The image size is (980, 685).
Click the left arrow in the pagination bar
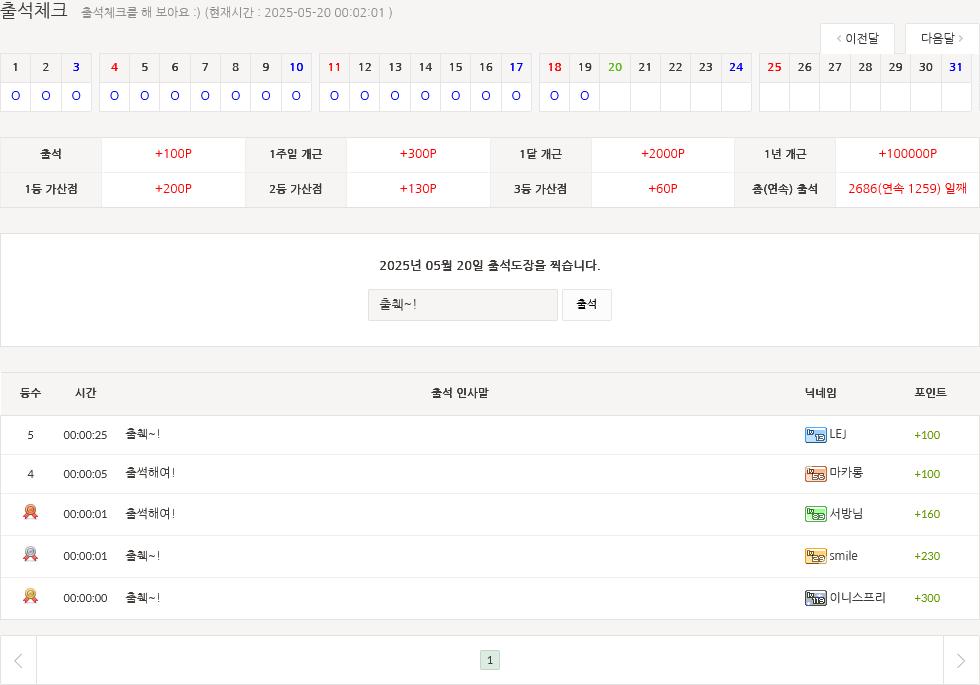(18, 660)
